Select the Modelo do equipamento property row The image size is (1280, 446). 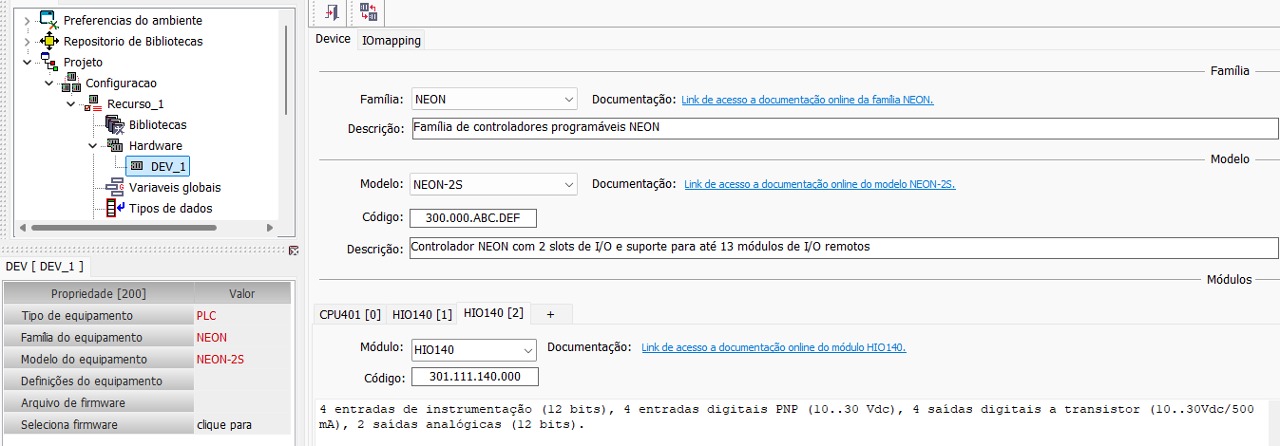pos(148,360)
